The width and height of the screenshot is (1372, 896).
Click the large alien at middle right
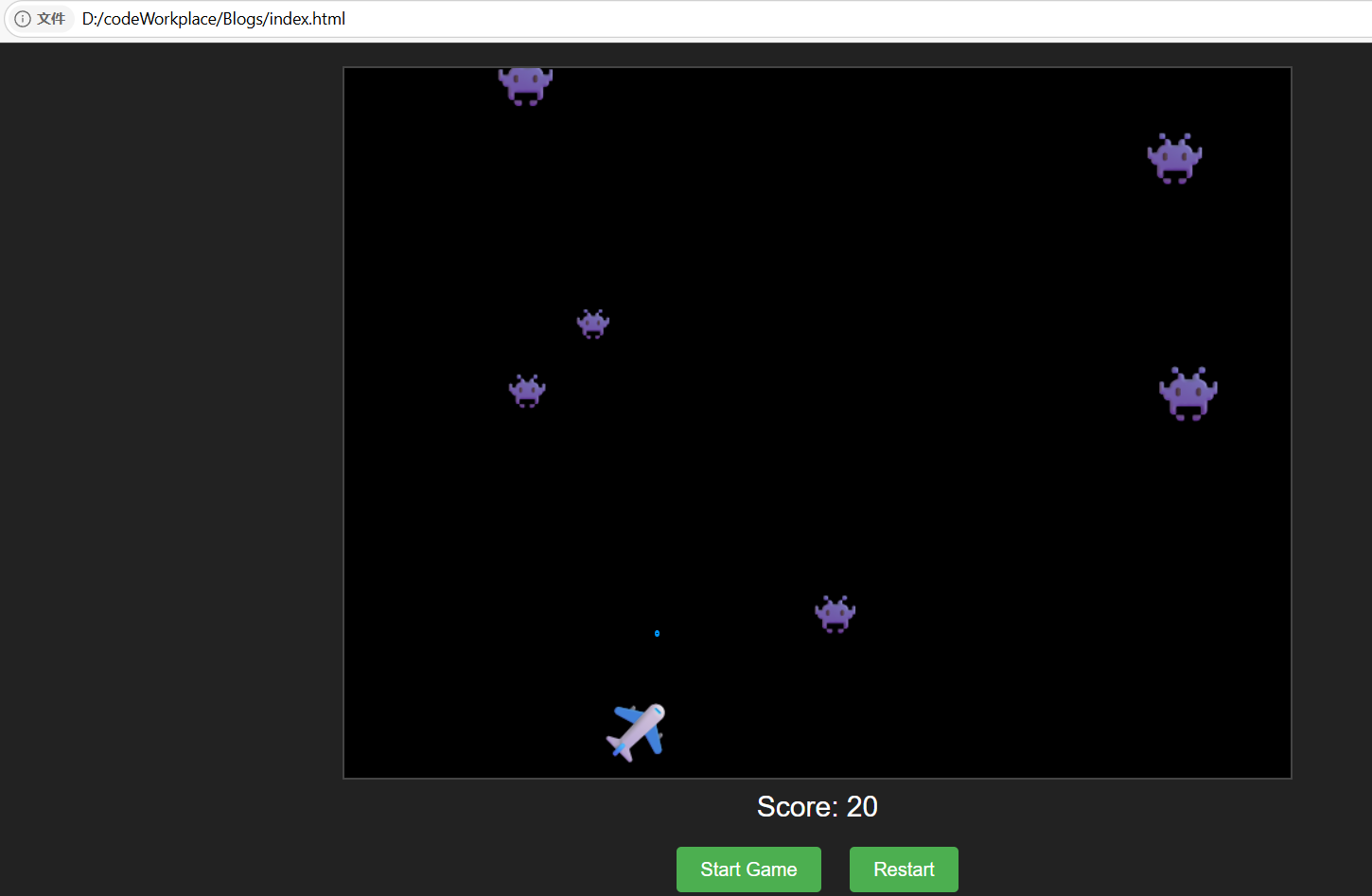coord(1188,394)
